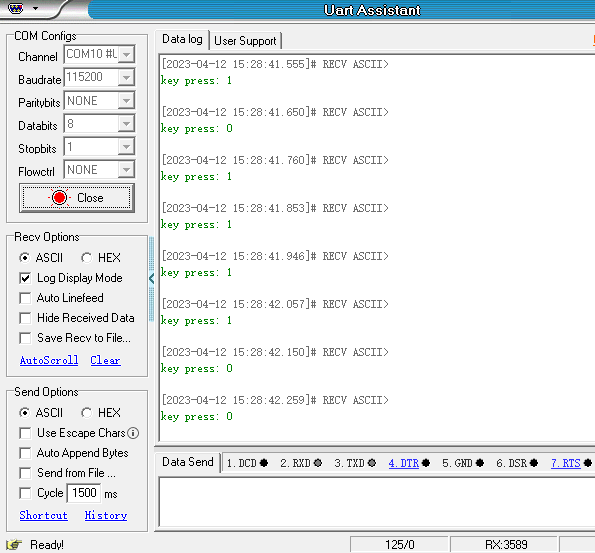Click the 2. RXD label
The height and width of the screenshot is (553, 595).
pos(296,463)
